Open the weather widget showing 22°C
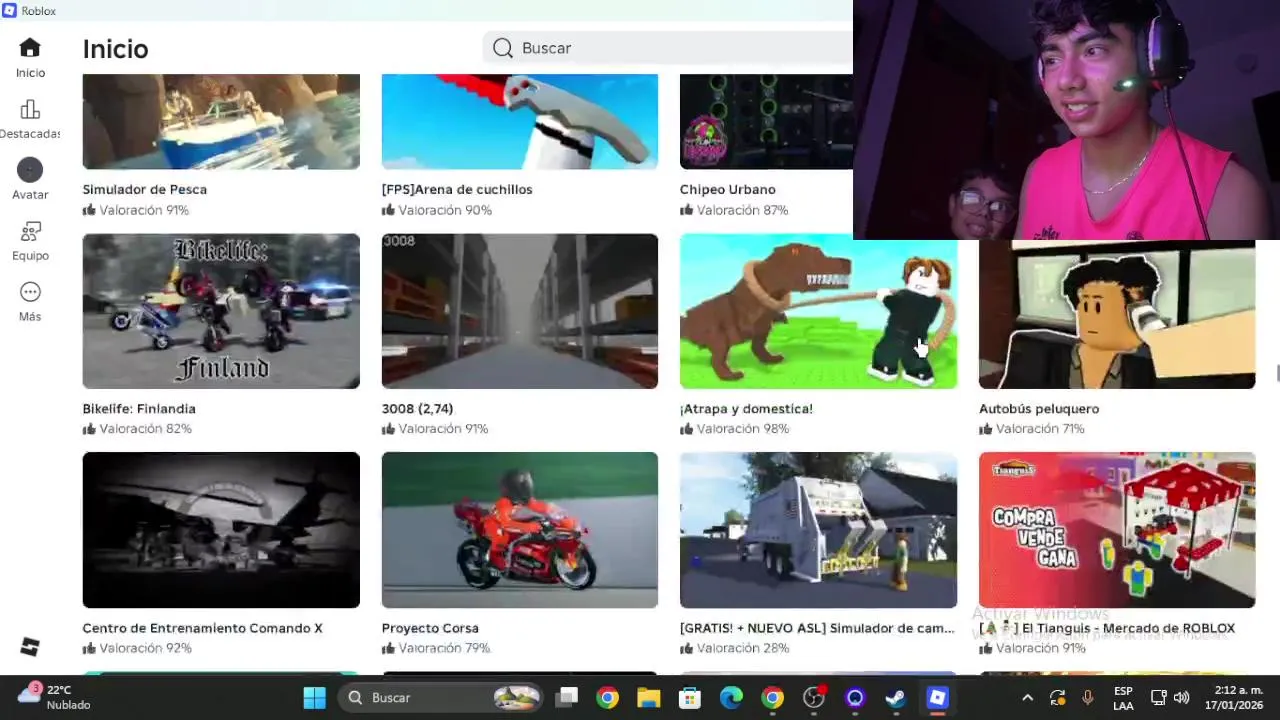Screen dimensions: 1280x720 point(55,697)
